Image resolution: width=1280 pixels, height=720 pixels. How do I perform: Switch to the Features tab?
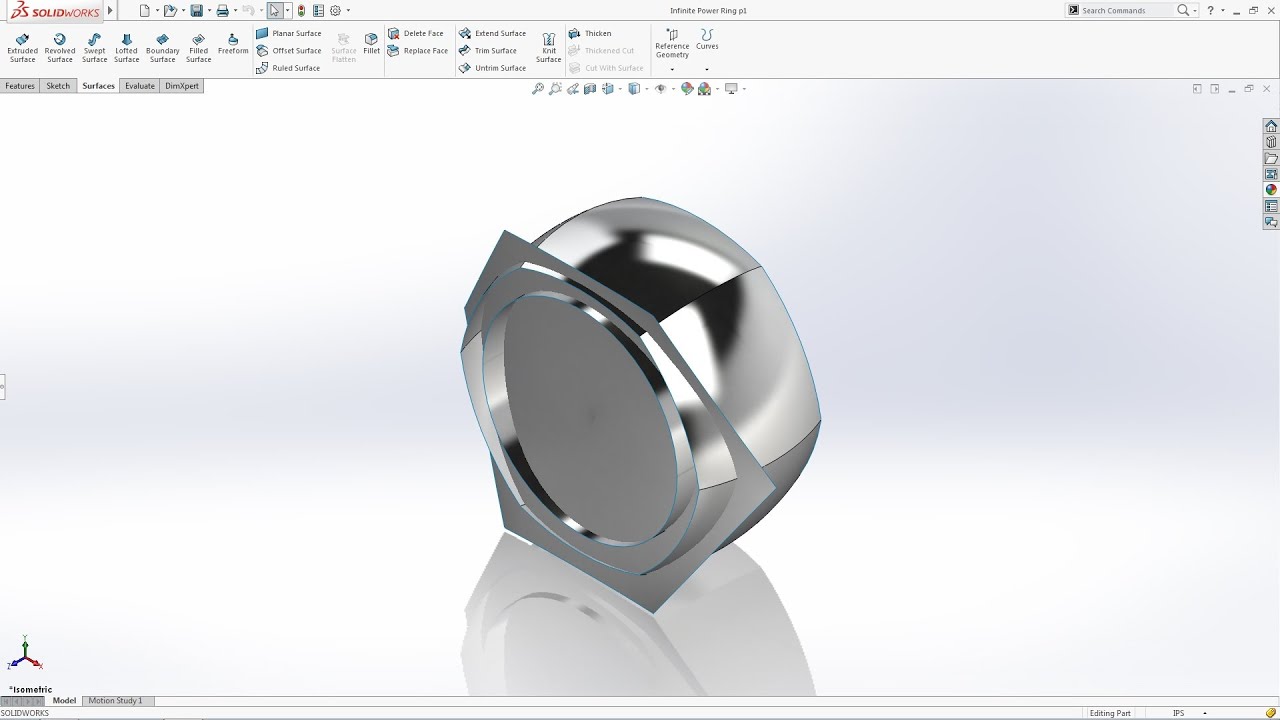click(x=20, y=86)
